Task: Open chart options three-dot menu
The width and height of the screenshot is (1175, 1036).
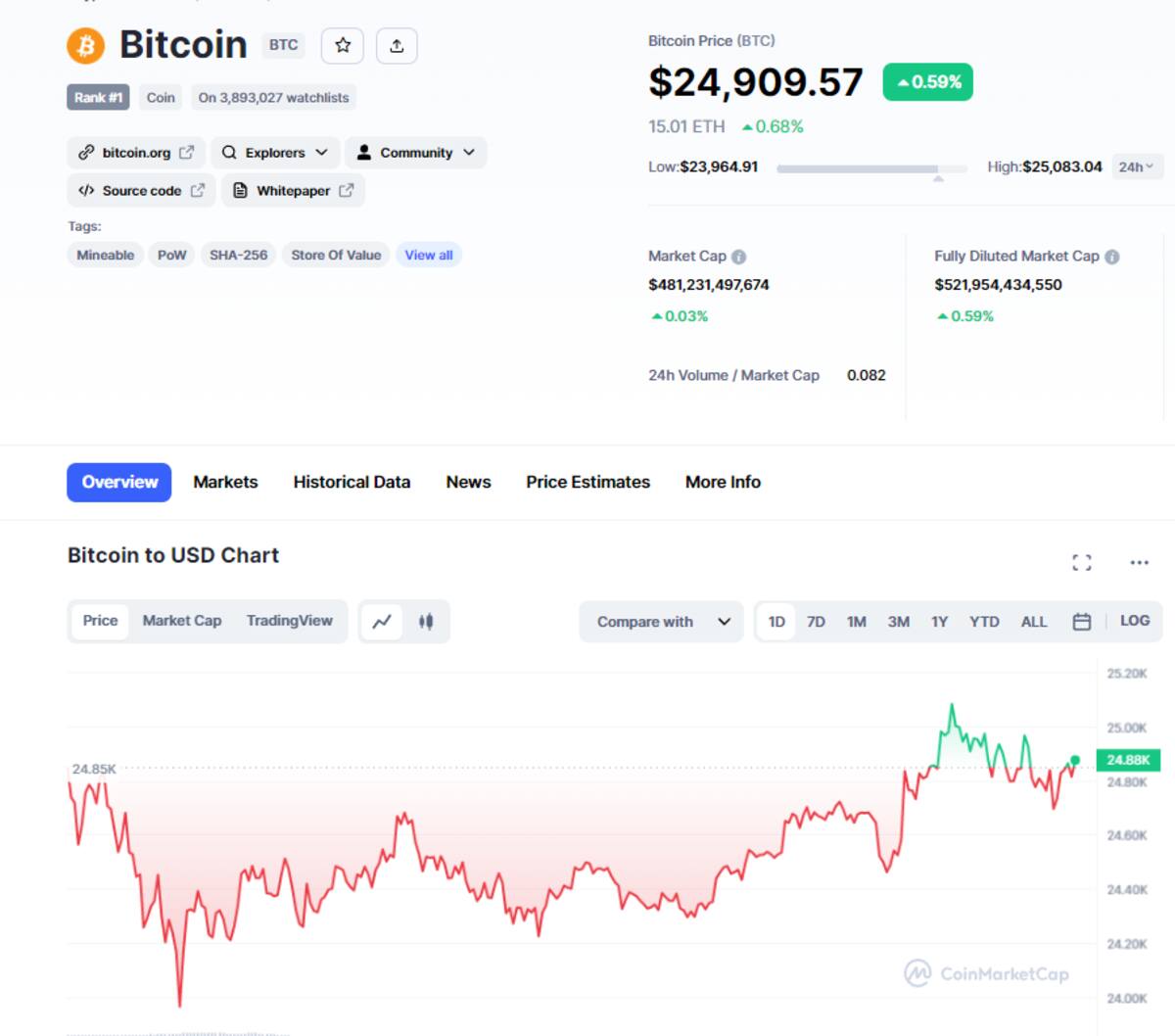Action: tap(1139, 562)
